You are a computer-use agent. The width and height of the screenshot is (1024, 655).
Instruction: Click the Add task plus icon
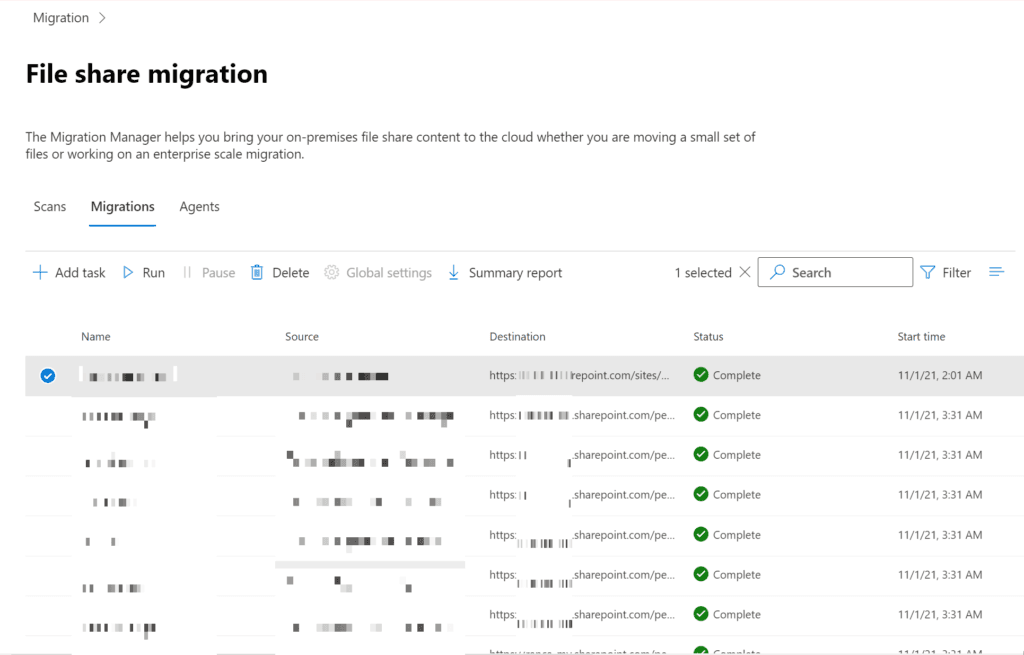click(x=40, y=273)
